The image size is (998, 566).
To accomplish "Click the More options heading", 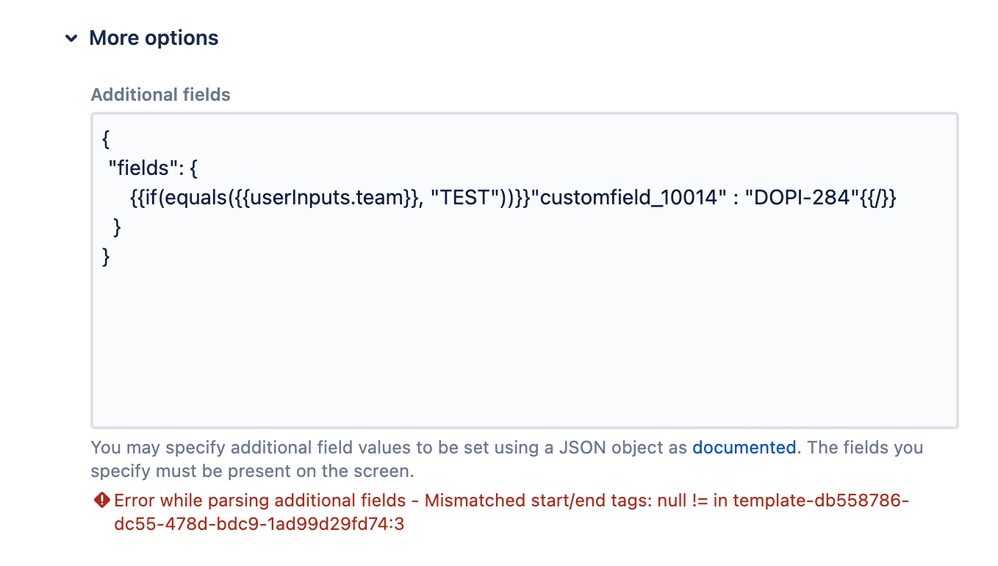I will click(153, 38).
